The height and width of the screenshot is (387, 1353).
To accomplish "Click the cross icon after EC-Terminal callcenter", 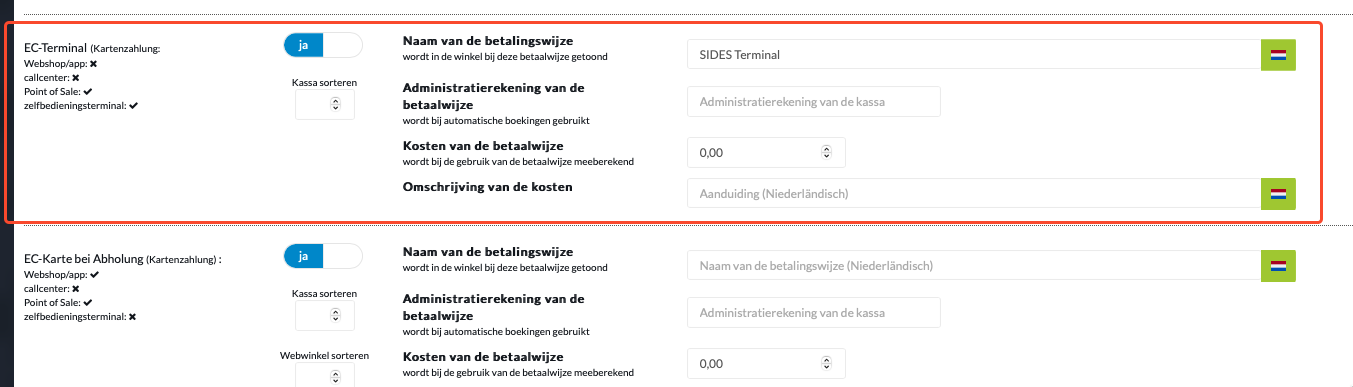I will [x=76, y=77].
